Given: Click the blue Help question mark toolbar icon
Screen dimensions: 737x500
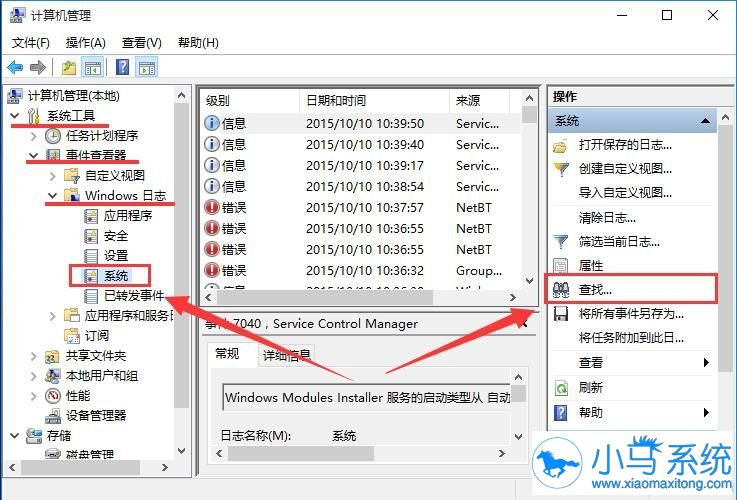Looking at the screenshot, I should coord(122,67).
